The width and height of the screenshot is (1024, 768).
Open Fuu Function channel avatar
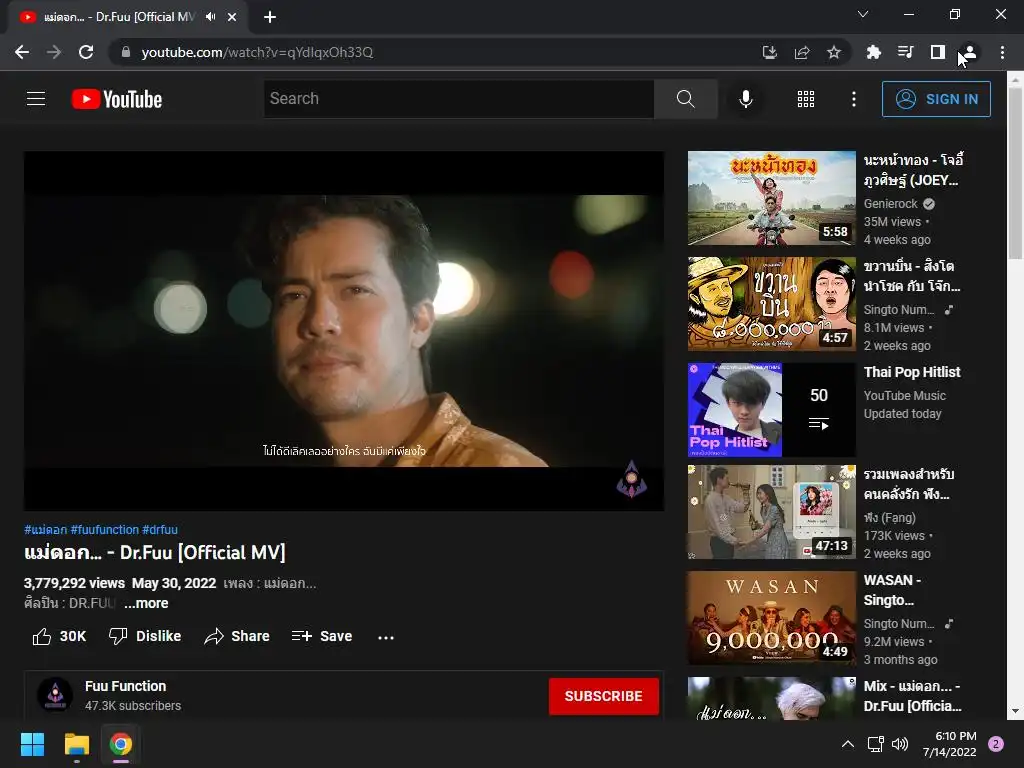tap(55, 695)
